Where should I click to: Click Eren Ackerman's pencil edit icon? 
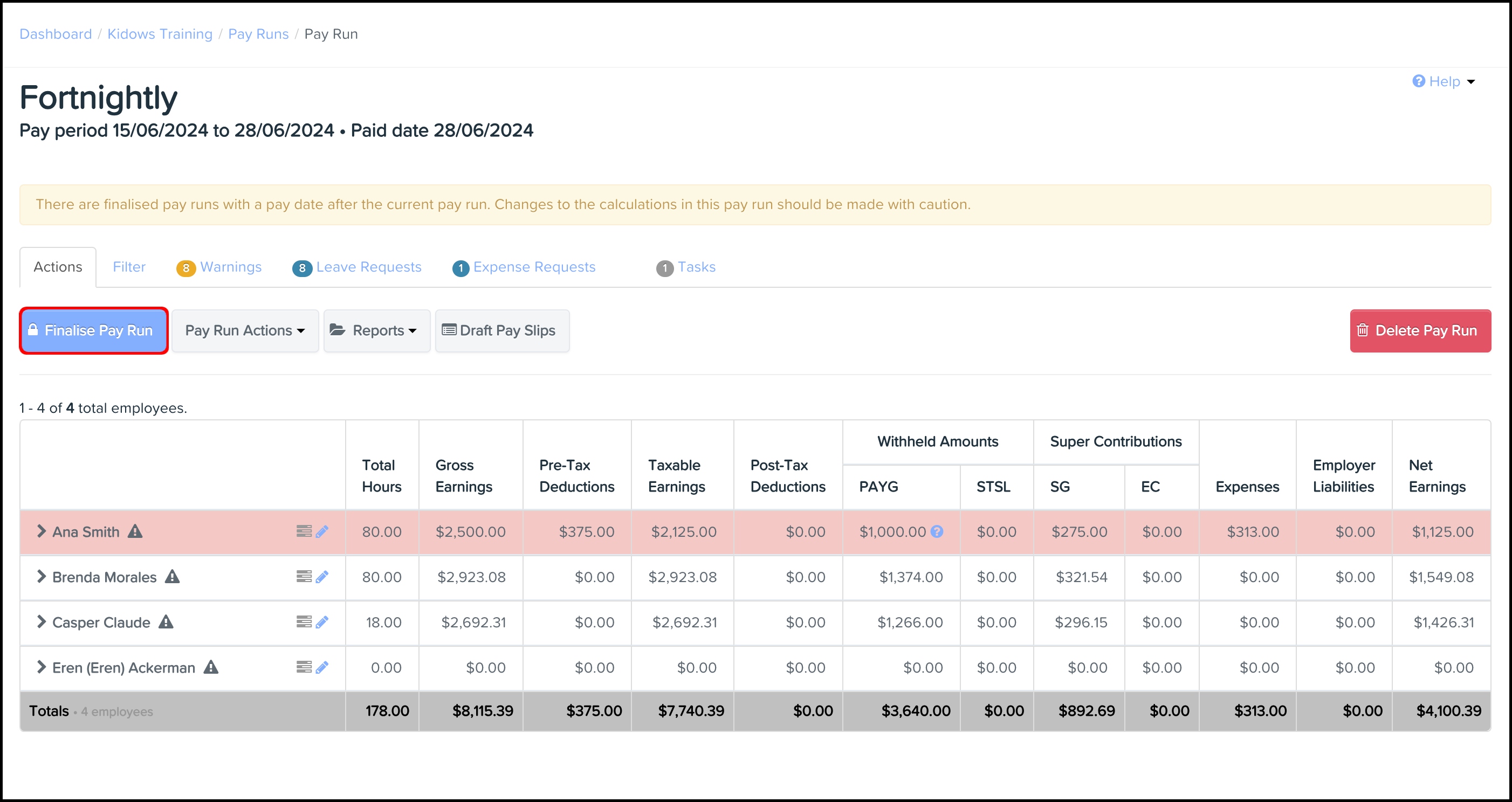coord(322,667)
